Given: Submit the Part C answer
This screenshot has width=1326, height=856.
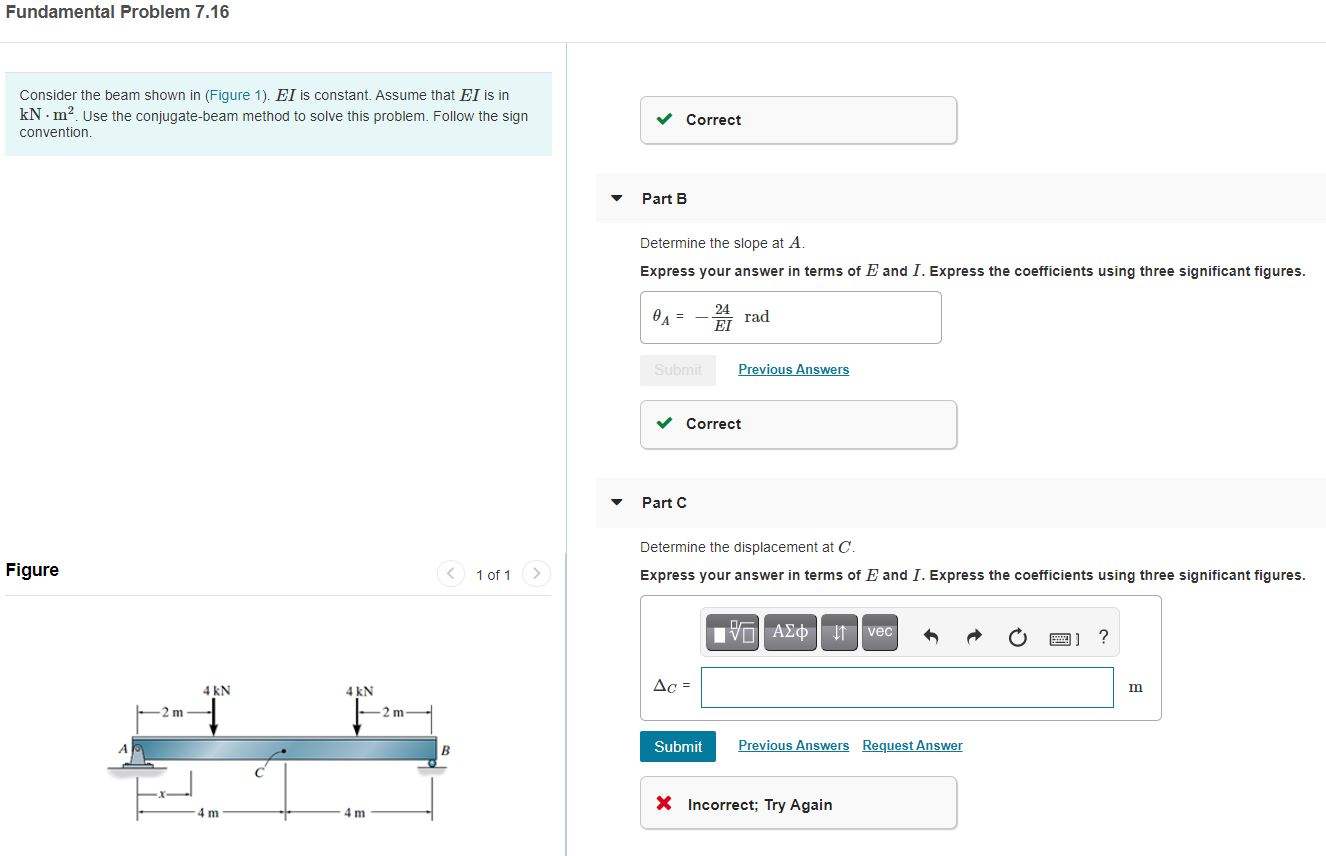Looking at the screenshot, I should 677,746.
